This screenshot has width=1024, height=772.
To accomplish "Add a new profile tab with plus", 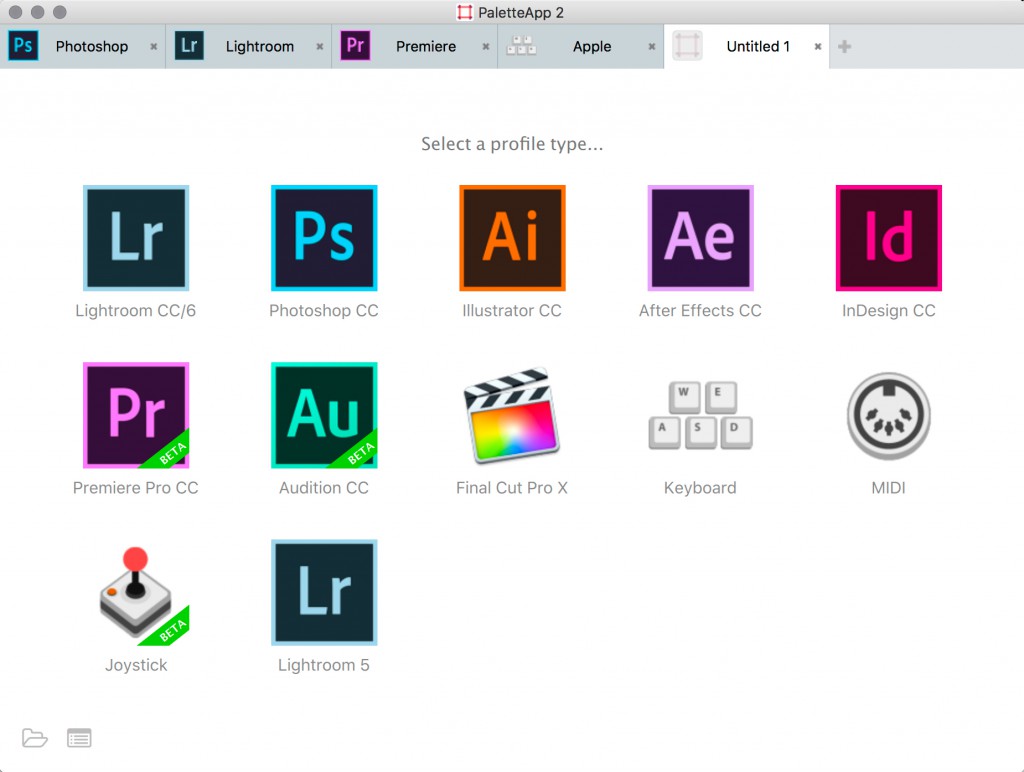I will point(844,46).
